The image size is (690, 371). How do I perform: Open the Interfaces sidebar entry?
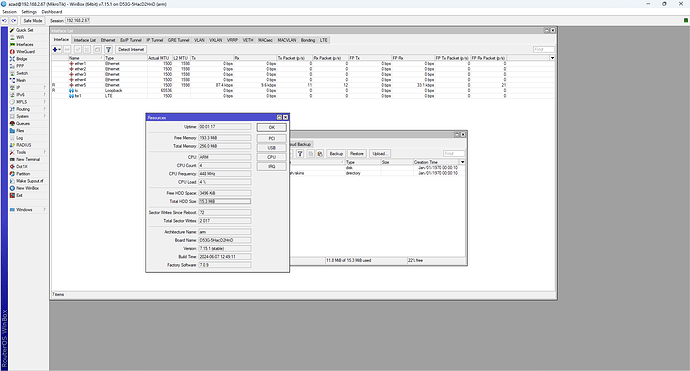click(x=25, y=44)
